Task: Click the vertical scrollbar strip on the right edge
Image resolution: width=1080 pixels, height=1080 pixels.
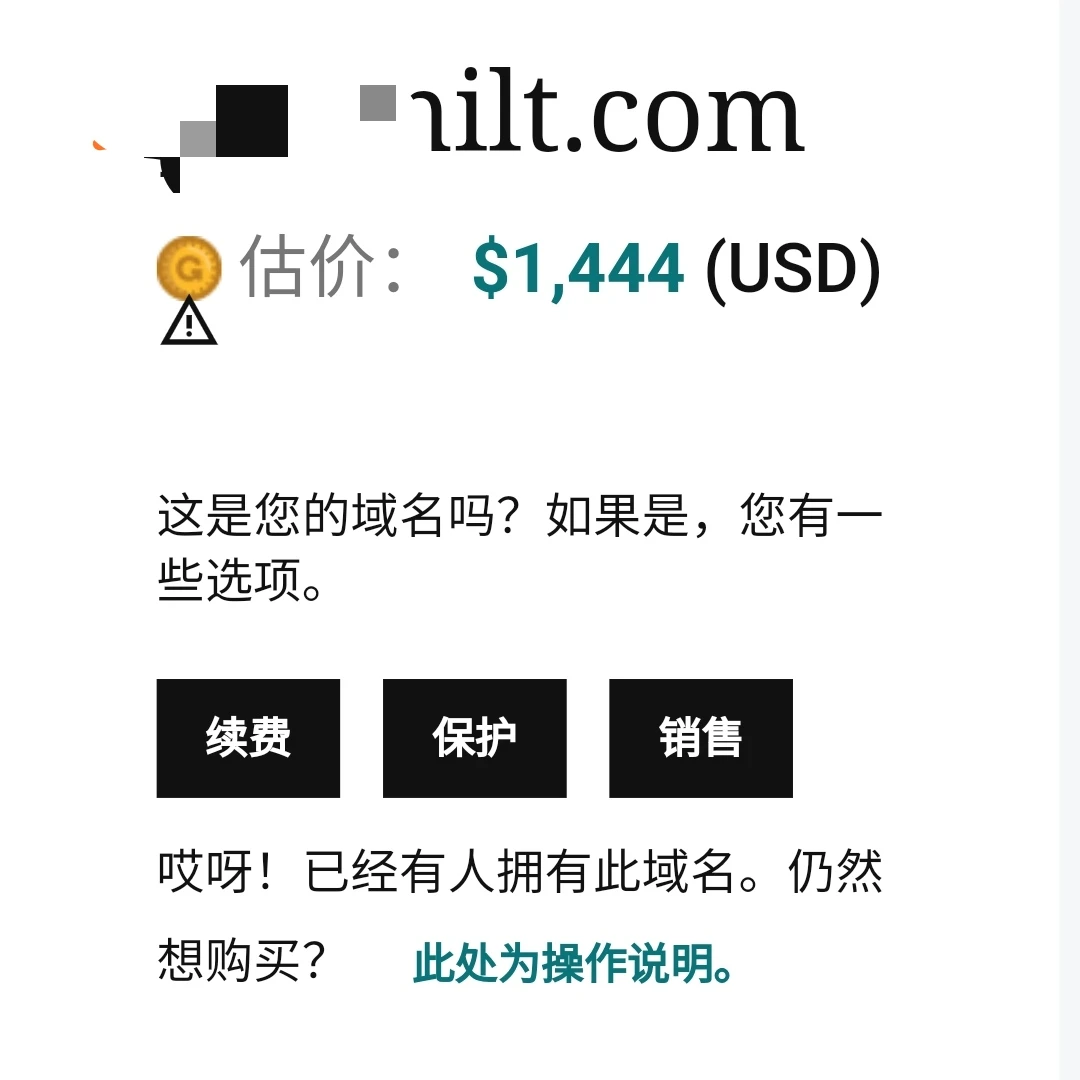Action: point(1069,540)
